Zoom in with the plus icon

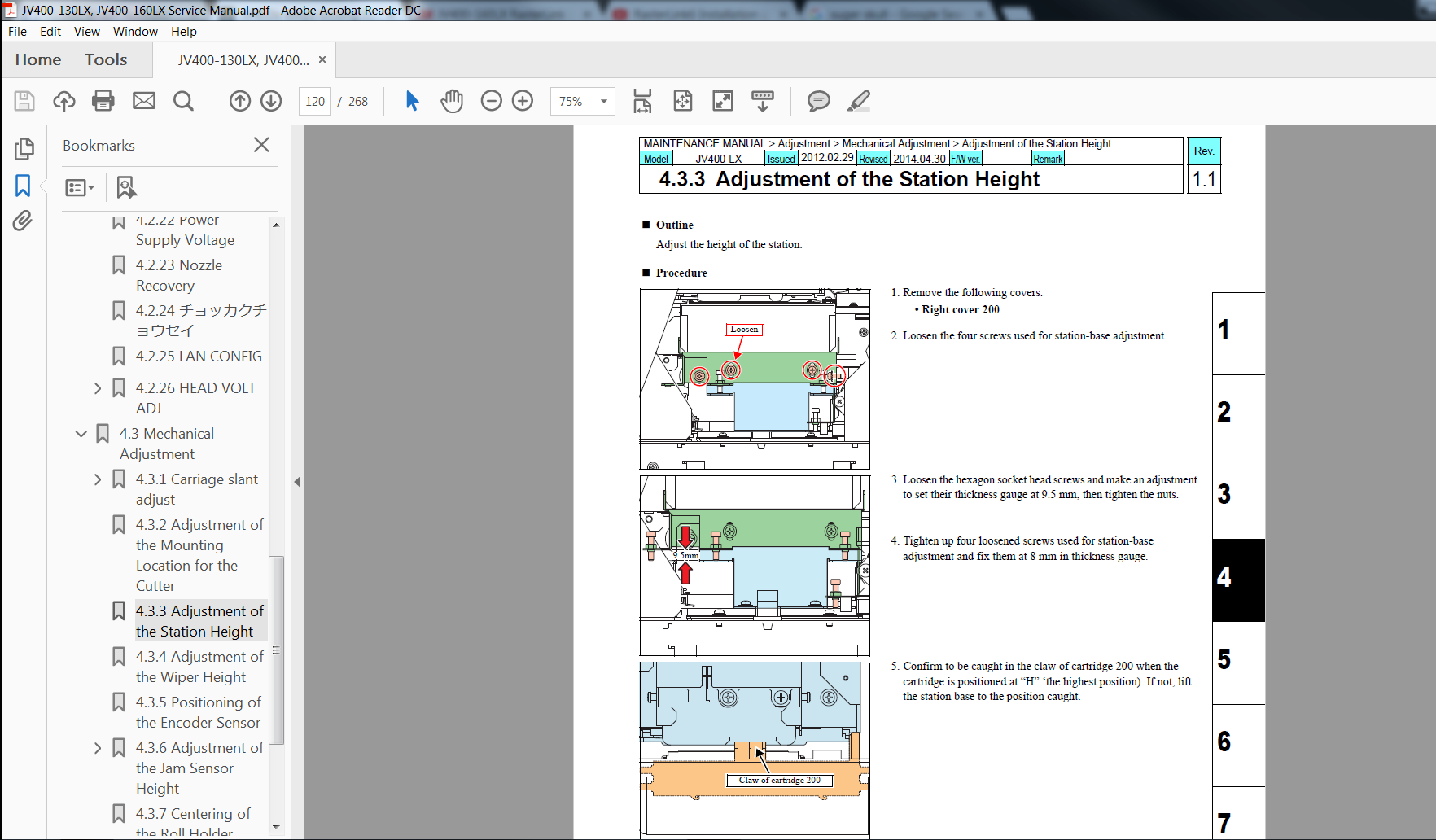pyautogui.click(x=523, y=101)
